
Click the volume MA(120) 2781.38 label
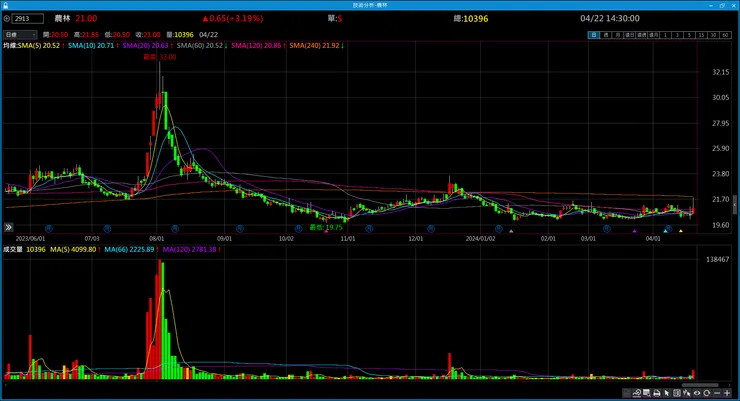pos(192,249)
